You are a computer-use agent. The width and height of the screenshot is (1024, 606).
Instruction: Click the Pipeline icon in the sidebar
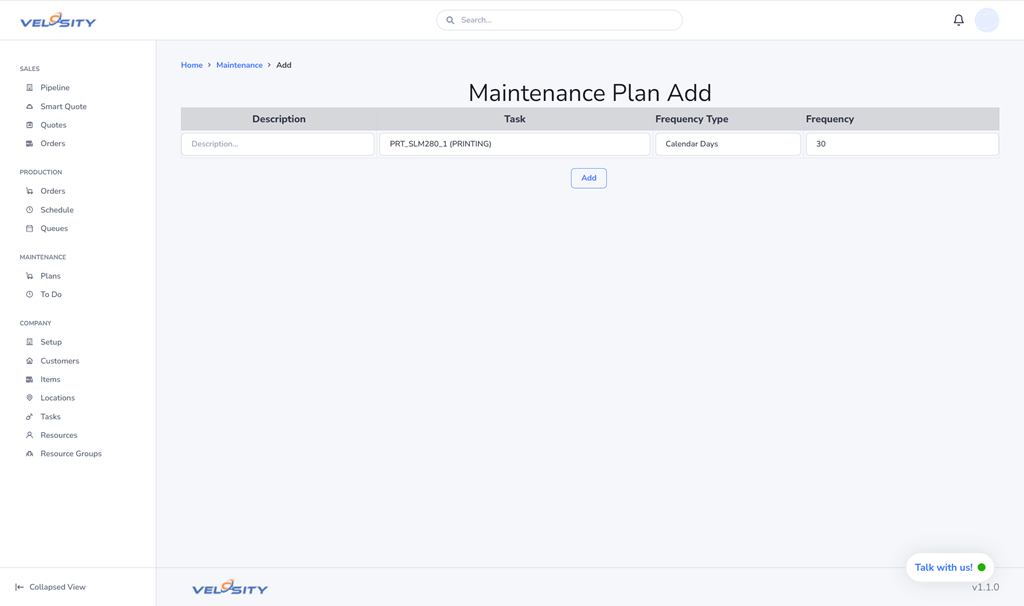pos(29,88)
